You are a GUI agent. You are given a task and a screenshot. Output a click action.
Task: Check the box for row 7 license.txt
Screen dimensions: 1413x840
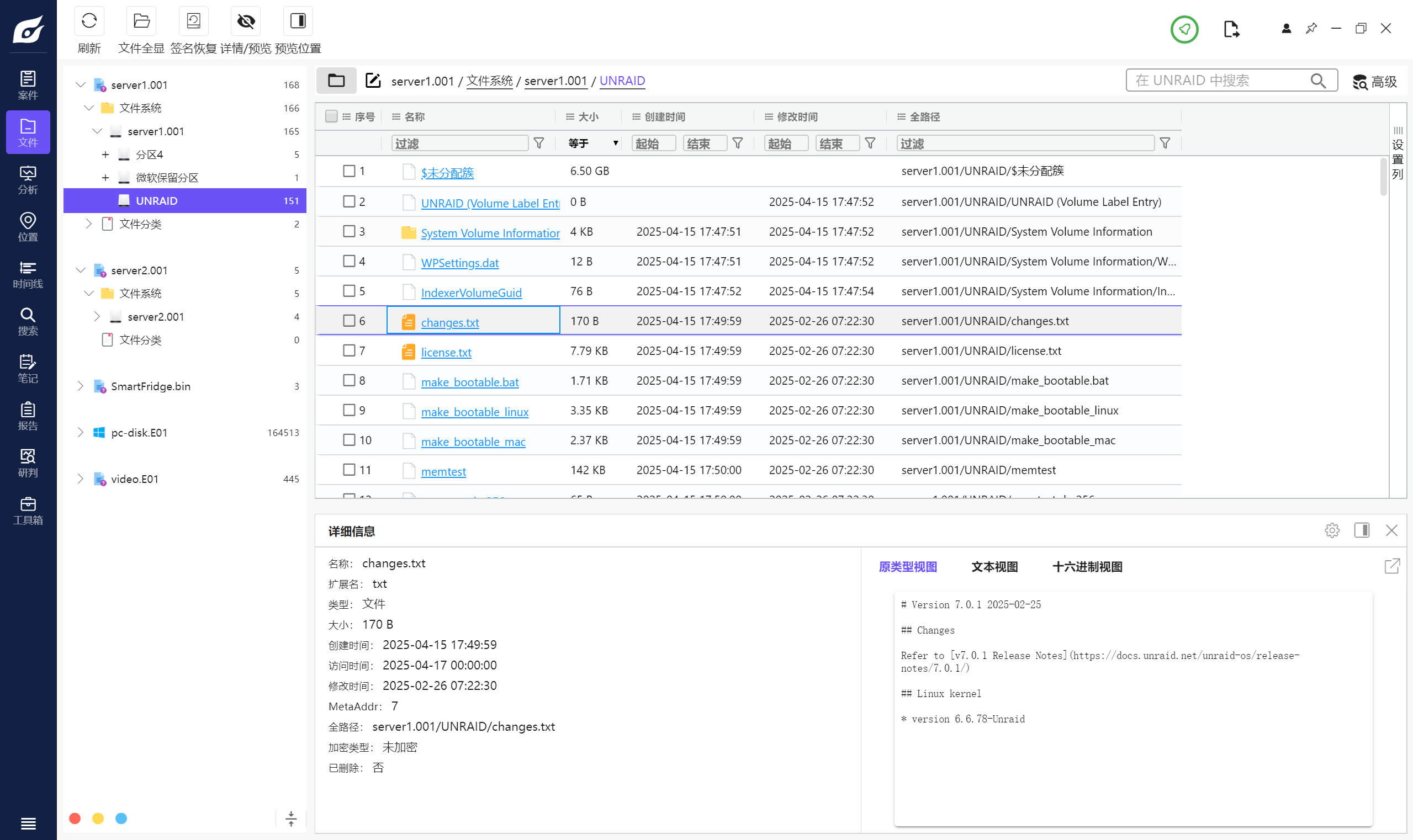point(349,350)
